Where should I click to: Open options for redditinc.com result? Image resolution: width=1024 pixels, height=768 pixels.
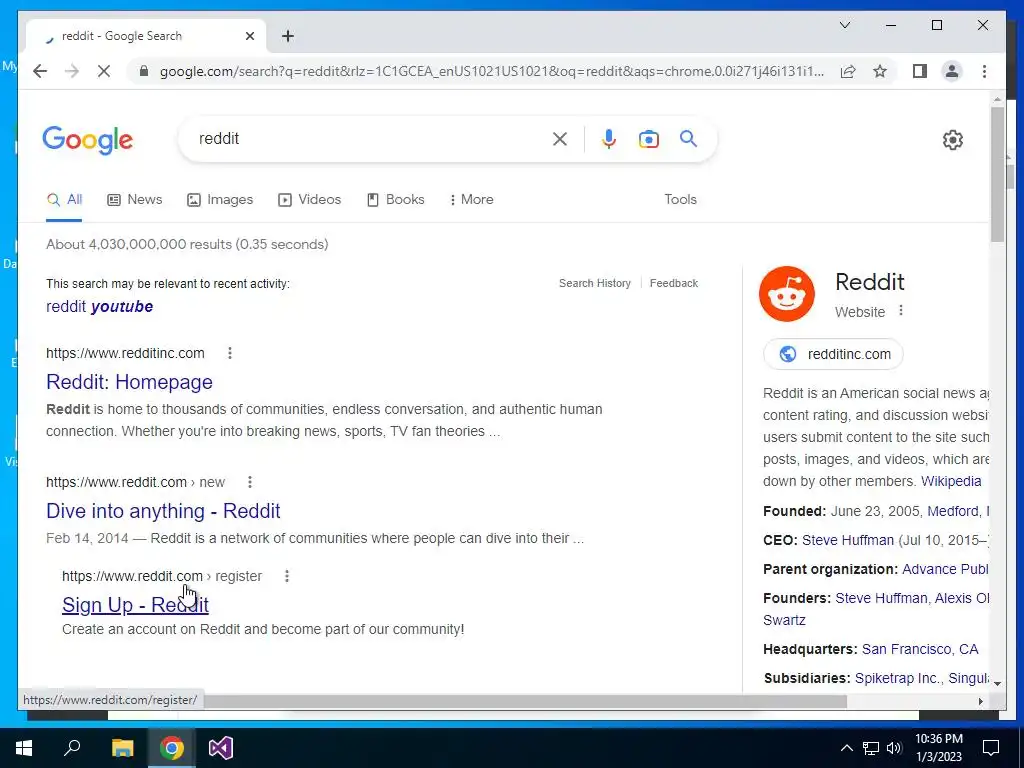[x=230, y=353]
